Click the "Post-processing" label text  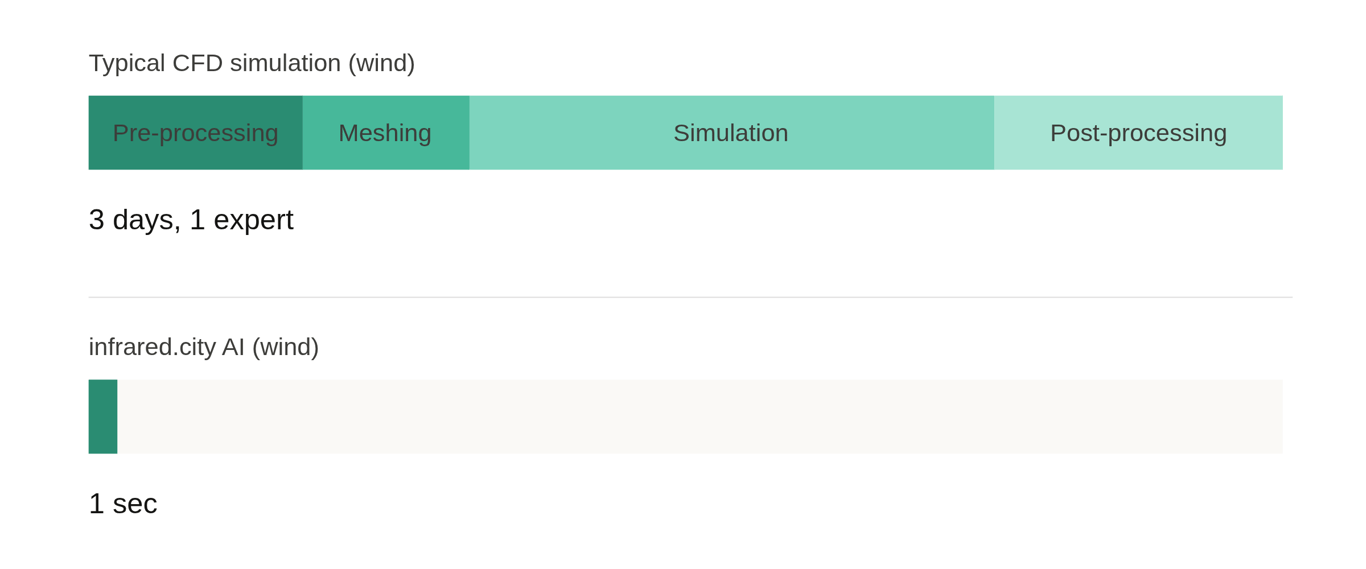pos(1138,133)
